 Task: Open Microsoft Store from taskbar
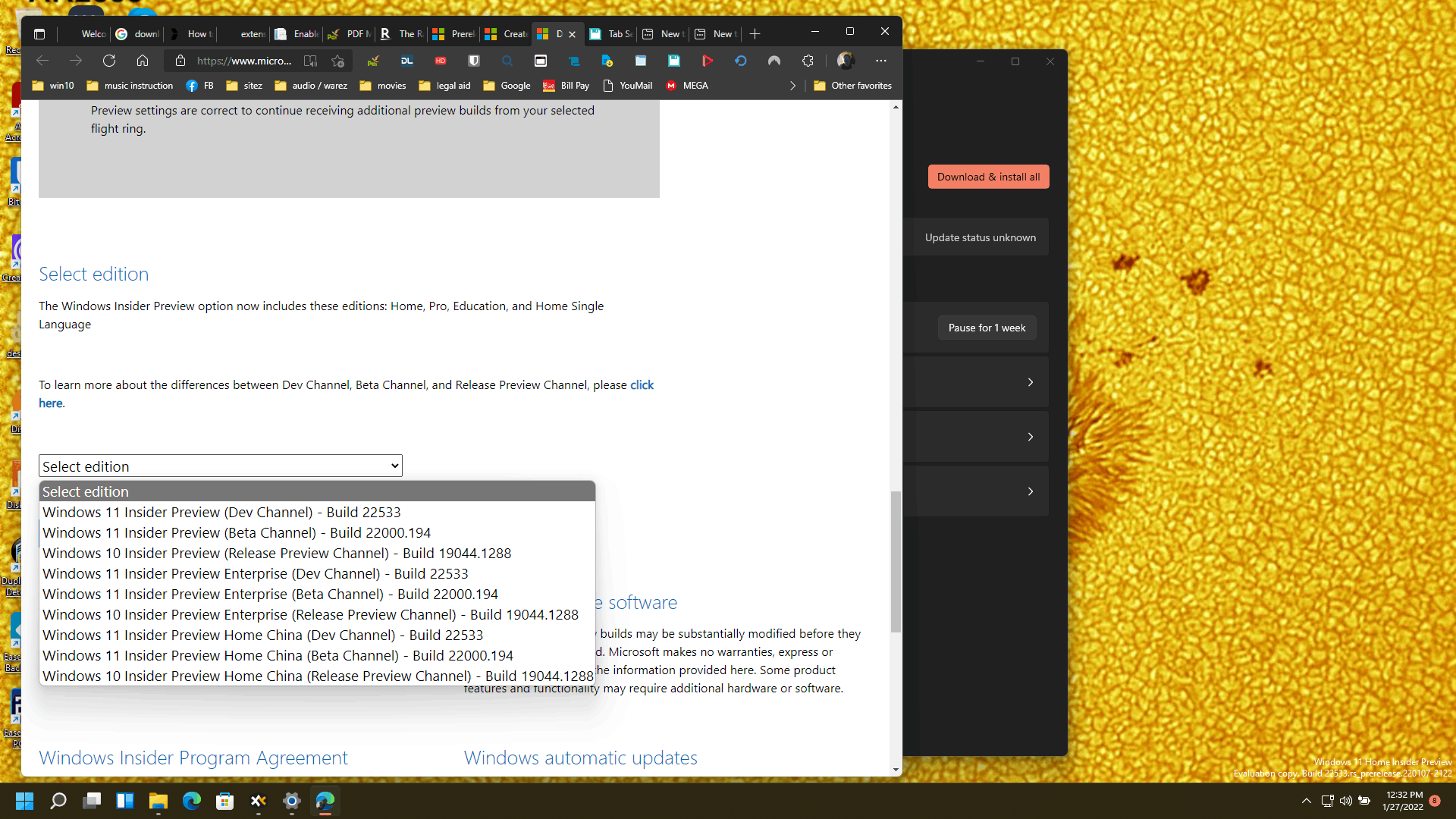224,801
